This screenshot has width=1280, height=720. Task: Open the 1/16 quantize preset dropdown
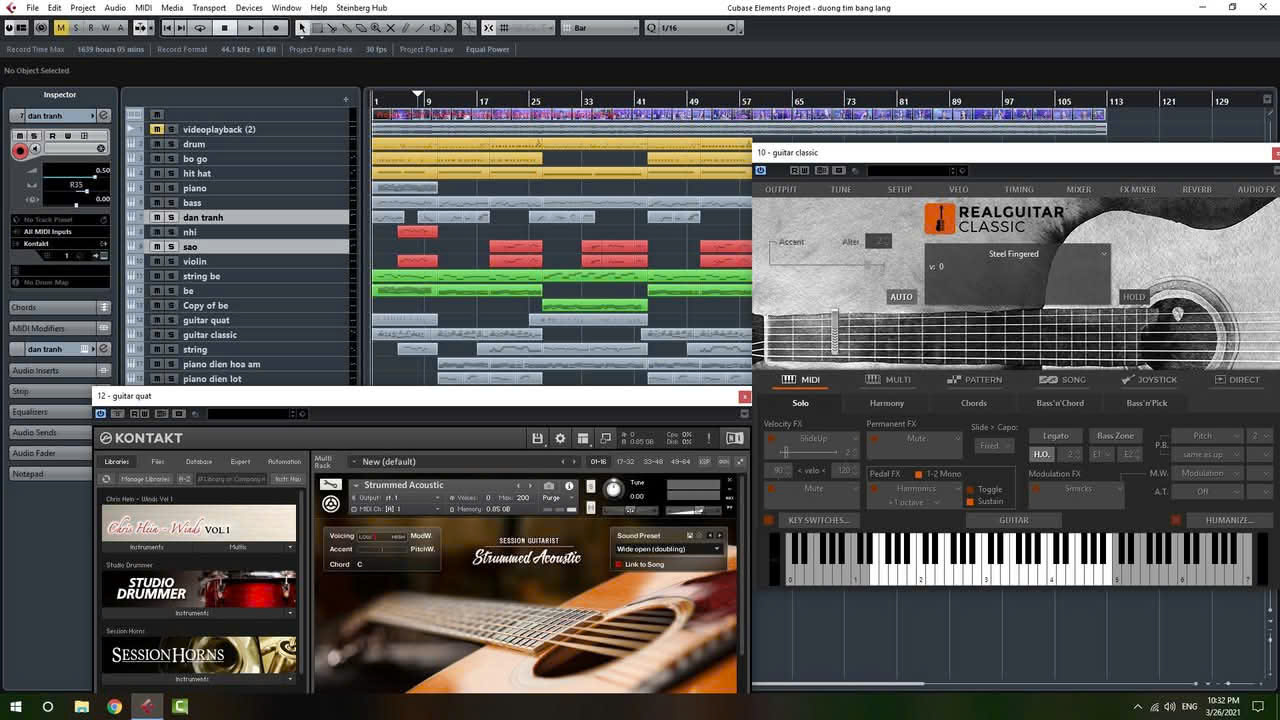[691, 28]
